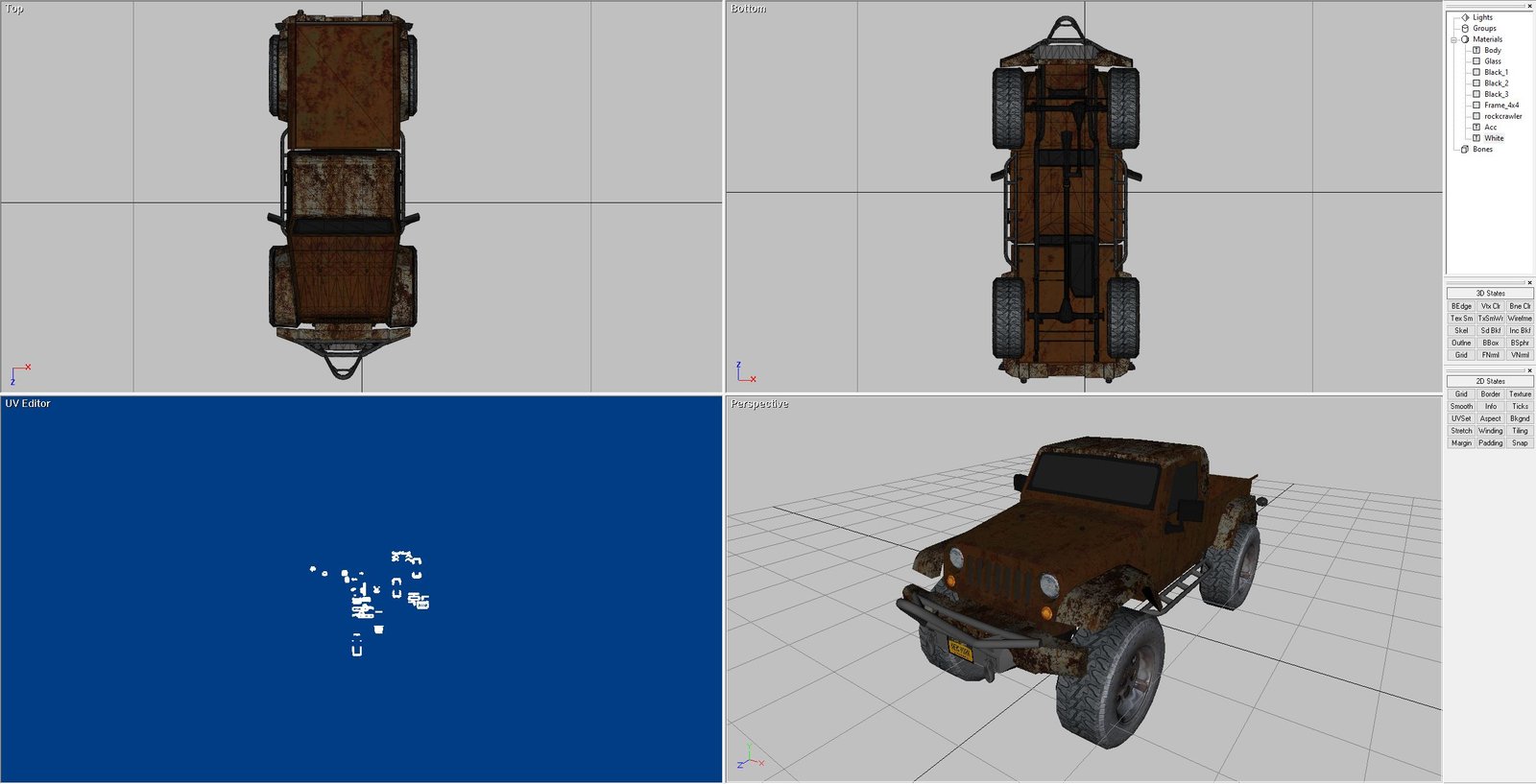Image resolution: width=1536 pixels, height=784 pixels.
Task: Click the Lights node icon in the tree
Action: click(x=1465, y=17)
